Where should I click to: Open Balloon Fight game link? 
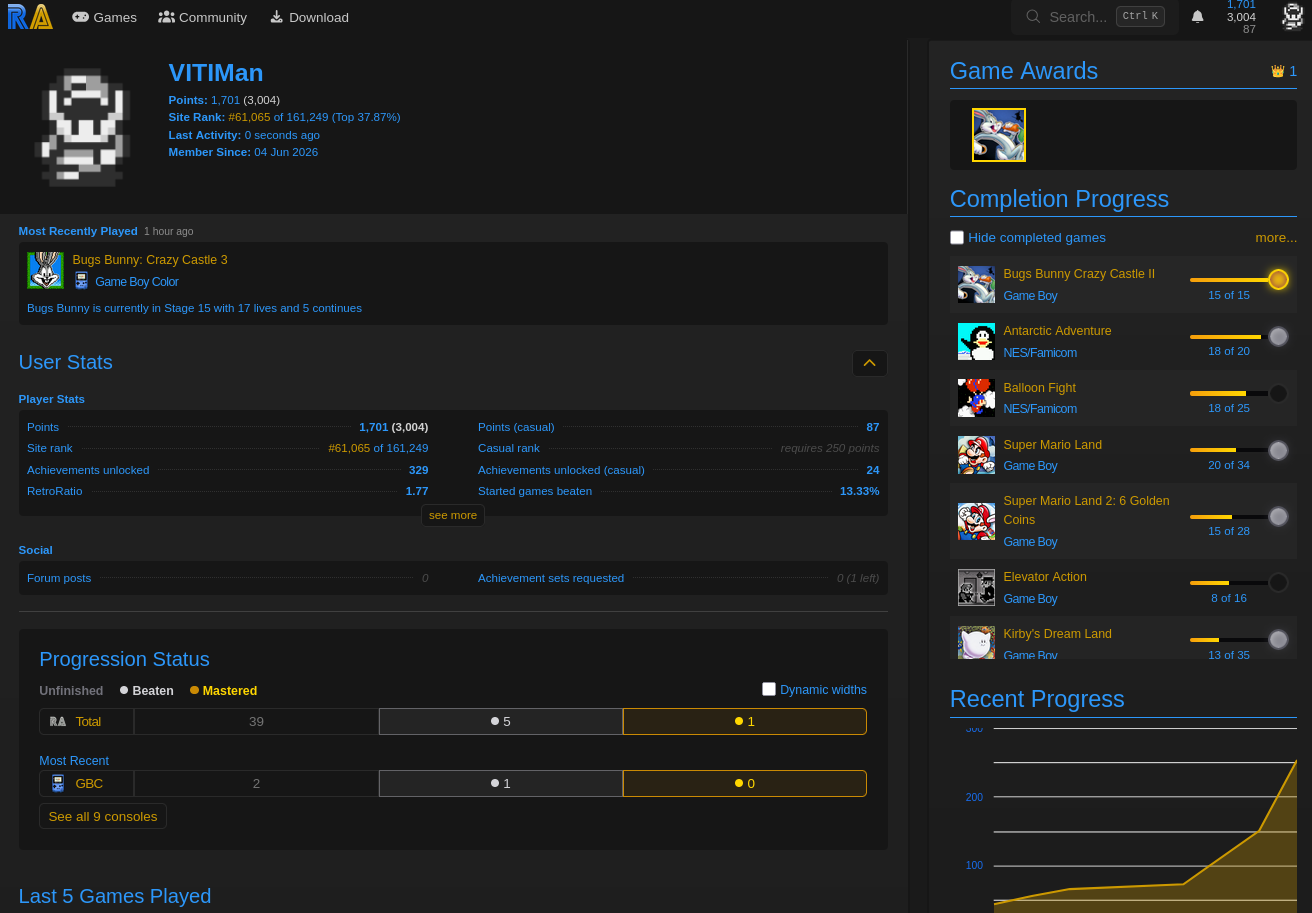[1039, 388]
